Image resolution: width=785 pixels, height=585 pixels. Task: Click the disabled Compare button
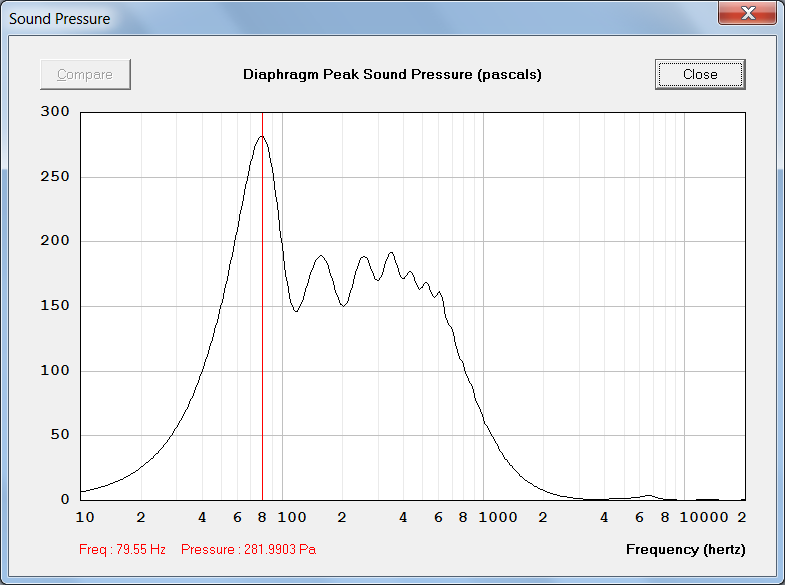(85, 75)
